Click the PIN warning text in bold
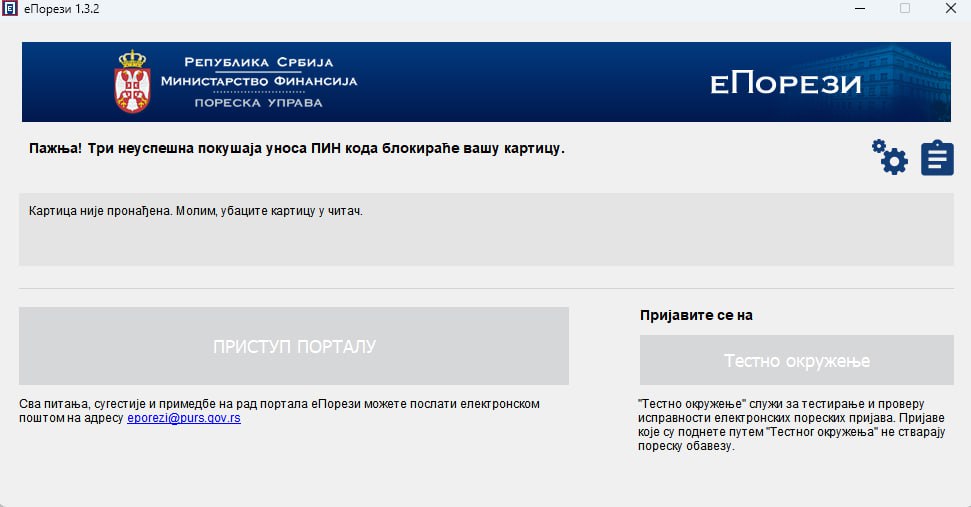 point(298,149)
